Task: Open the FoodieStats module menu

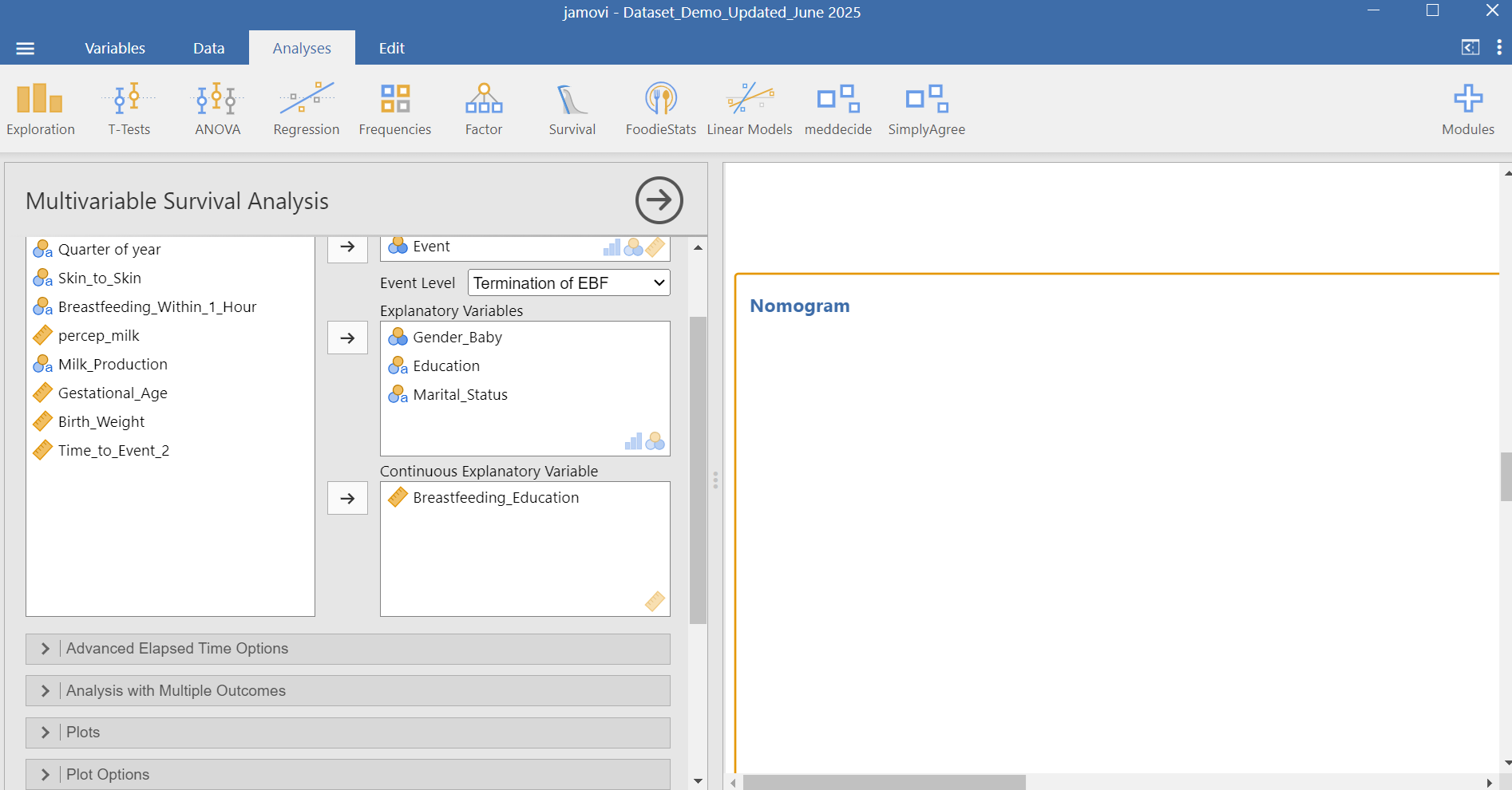Action: [x=661, y=109]
